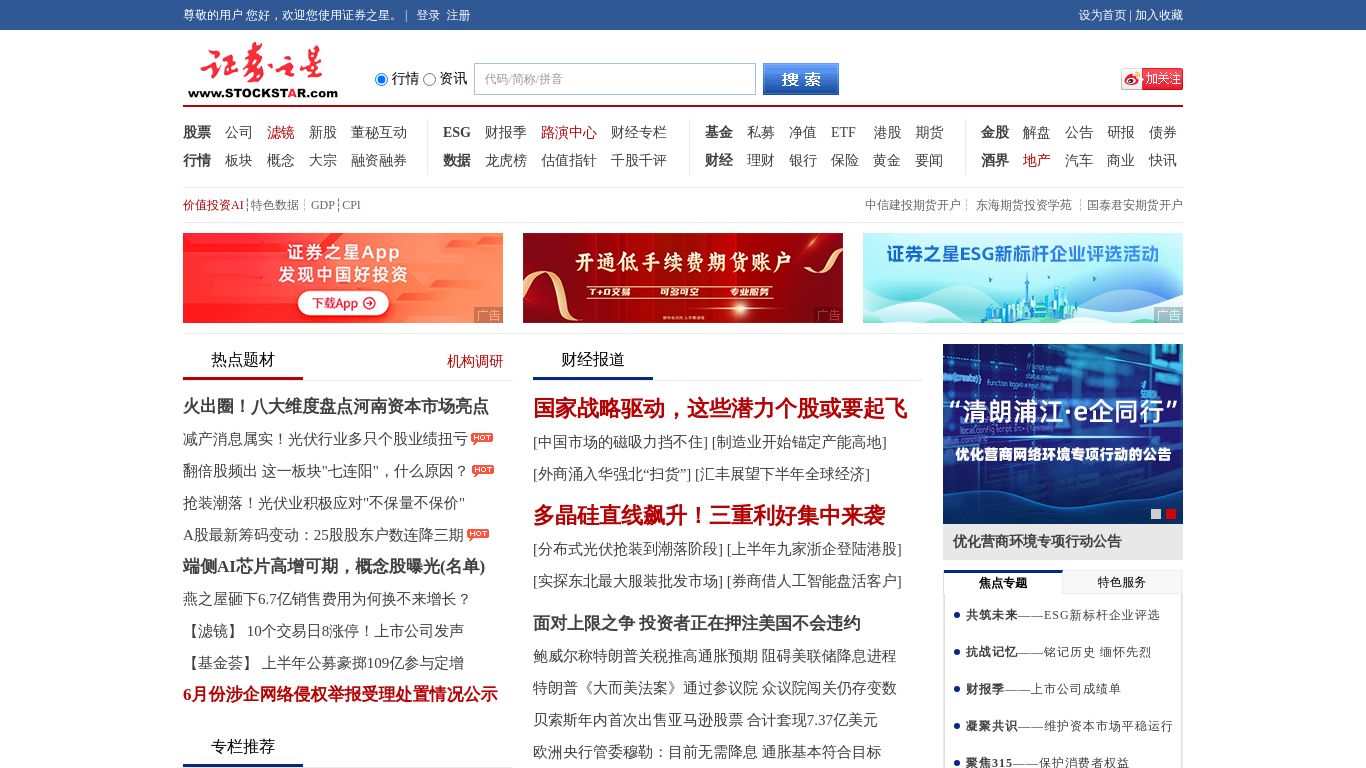The image size is (1366, 768).
Task: Open 财报季——上市公司成绩单 topic
Action: (1043, 689)
